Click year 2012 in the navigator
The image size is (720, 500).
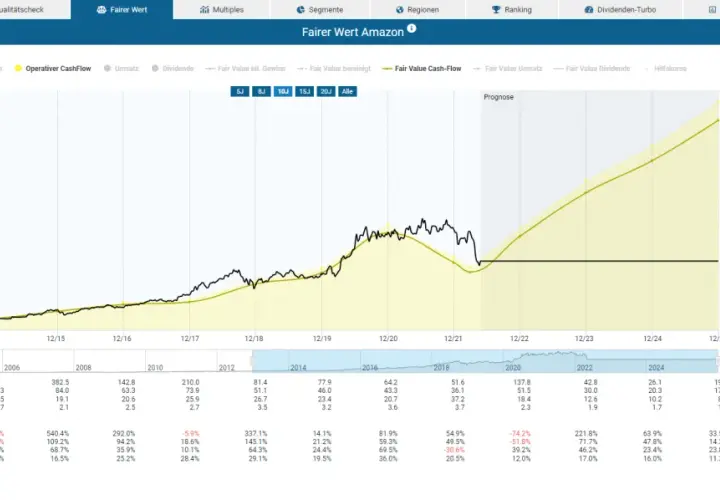pyautogui.click(x=226, y=368)
